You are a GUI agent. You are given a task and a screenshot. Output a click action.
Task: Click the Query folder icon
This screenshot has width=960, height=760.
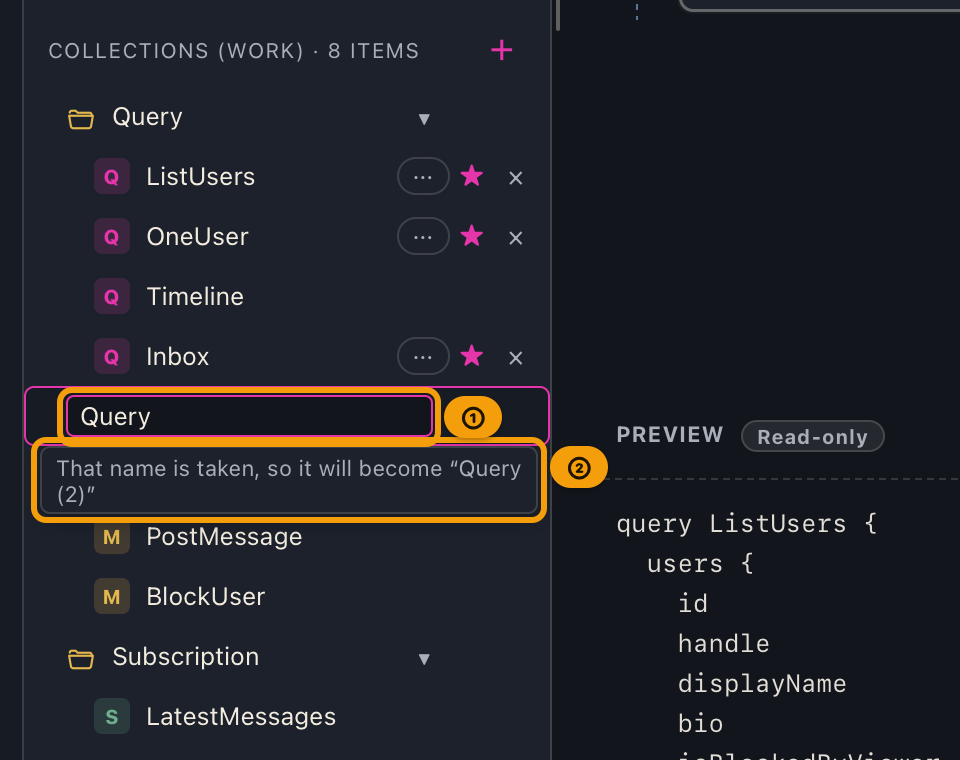point(80,119)
